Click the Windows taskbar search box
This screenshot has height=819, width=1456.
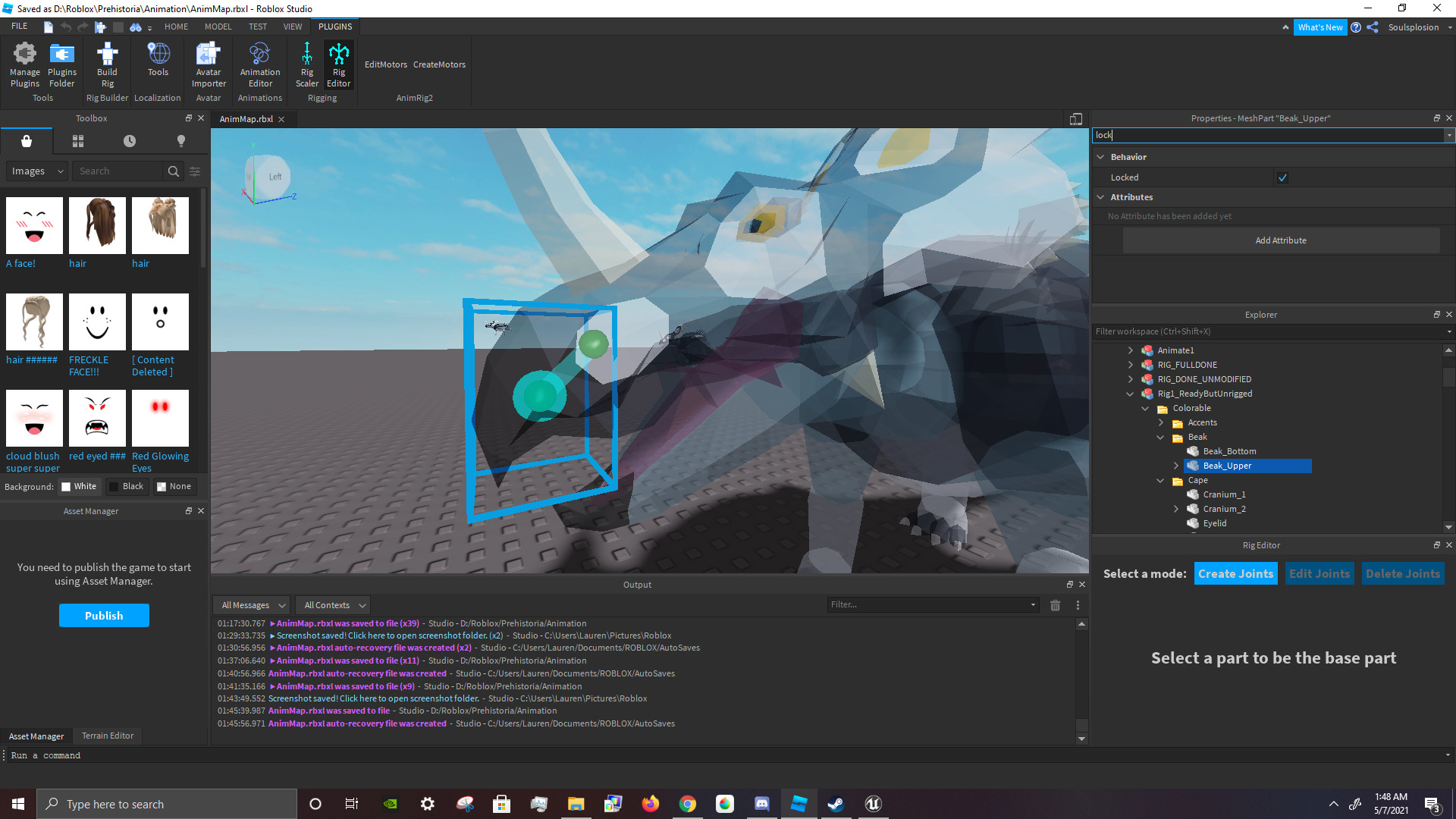tap(167, 805)
